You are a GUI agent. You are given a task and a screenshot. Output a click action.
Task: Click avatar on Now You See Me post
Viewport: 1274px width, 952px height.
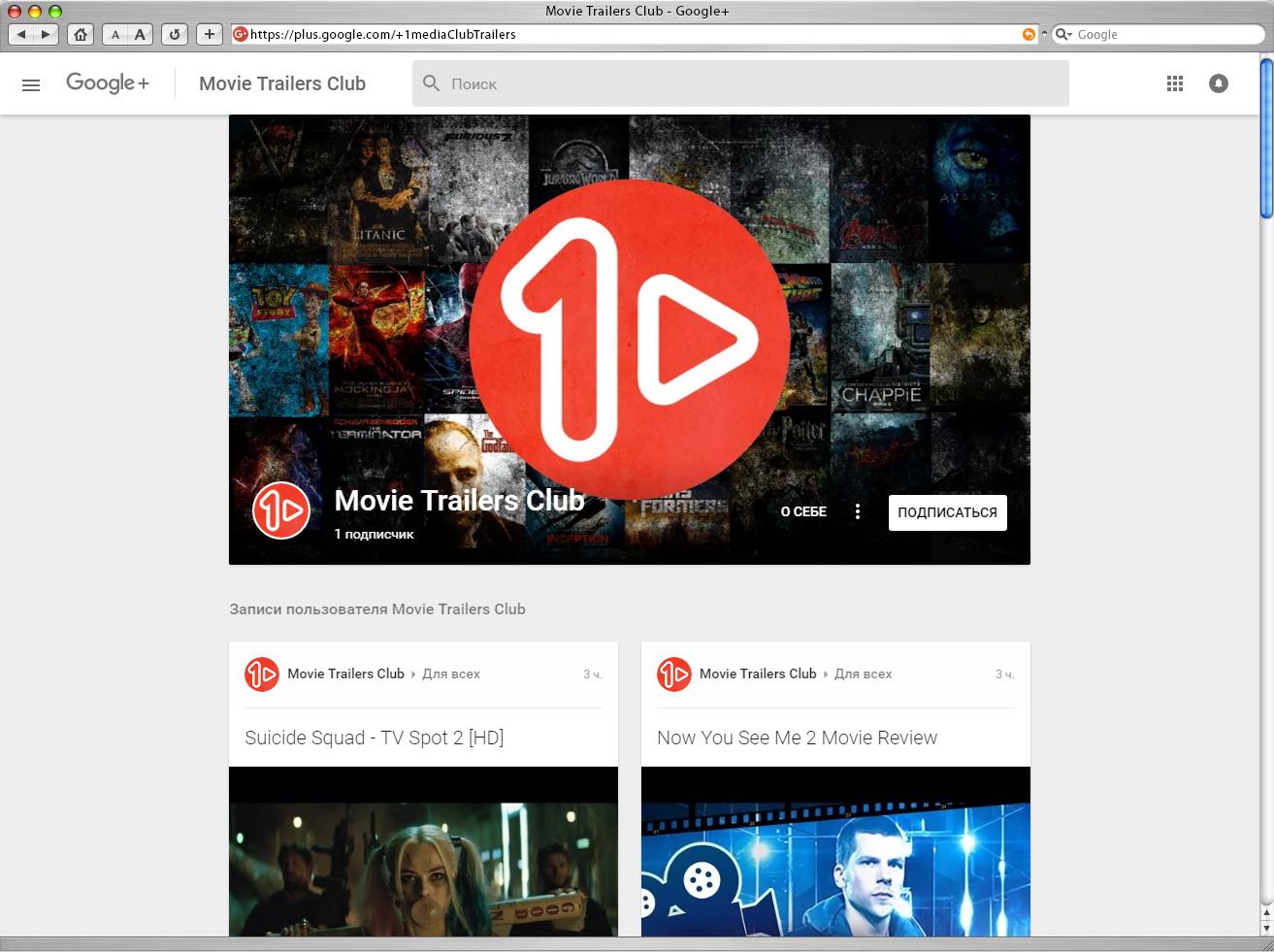coord(674,674)
